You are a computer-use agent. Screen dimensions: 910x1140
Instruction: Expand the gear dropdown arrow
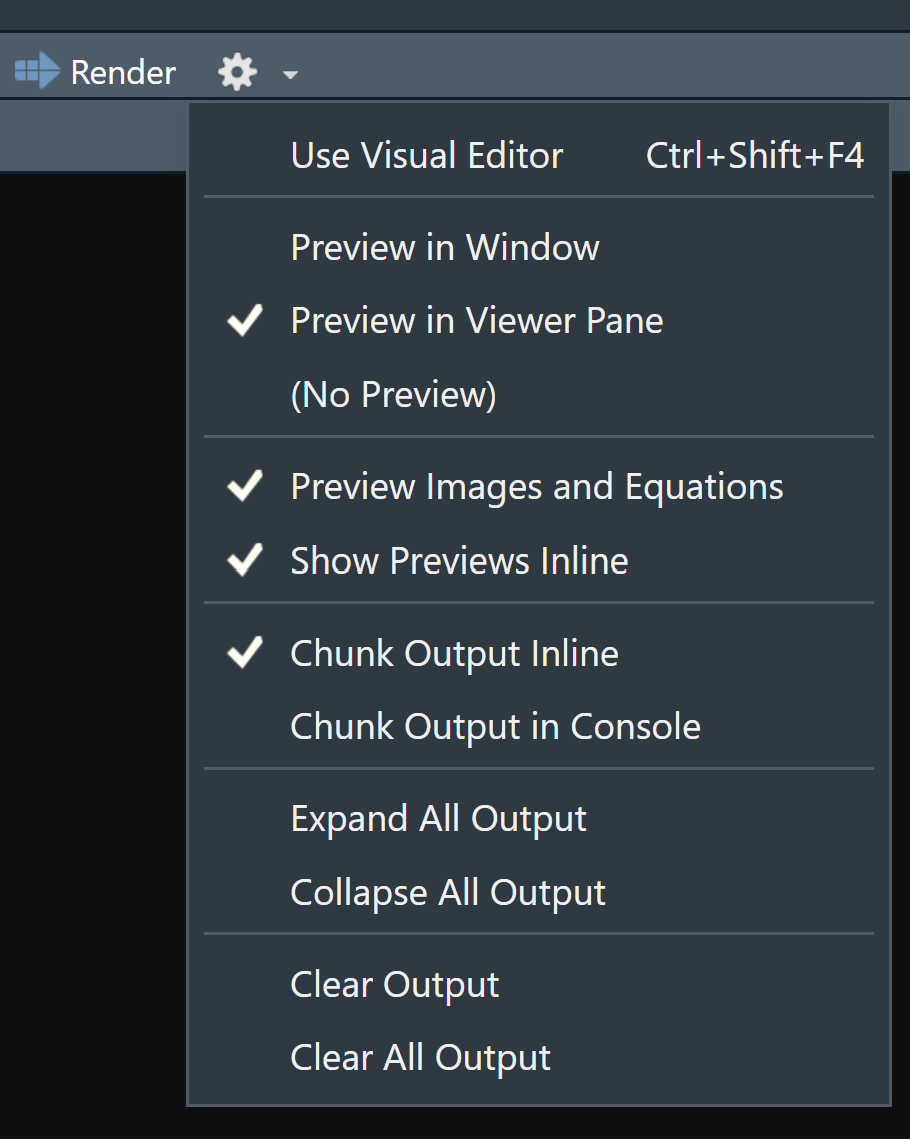[290, 74]
